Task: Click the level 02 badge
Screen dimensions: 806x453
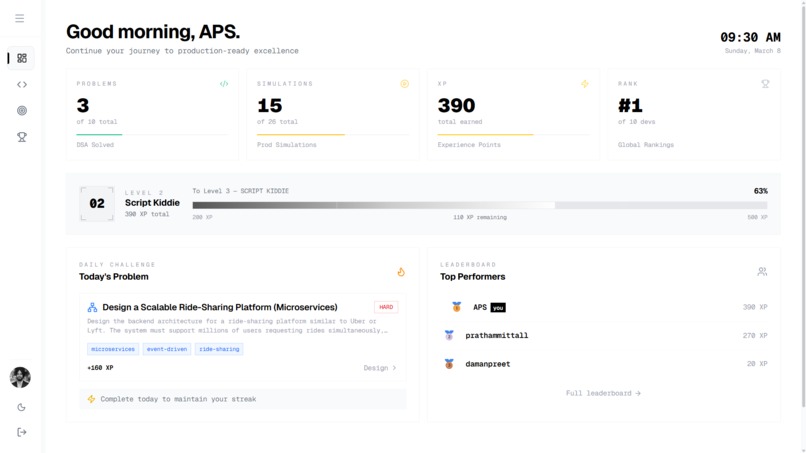Action: tap(97, 204)
